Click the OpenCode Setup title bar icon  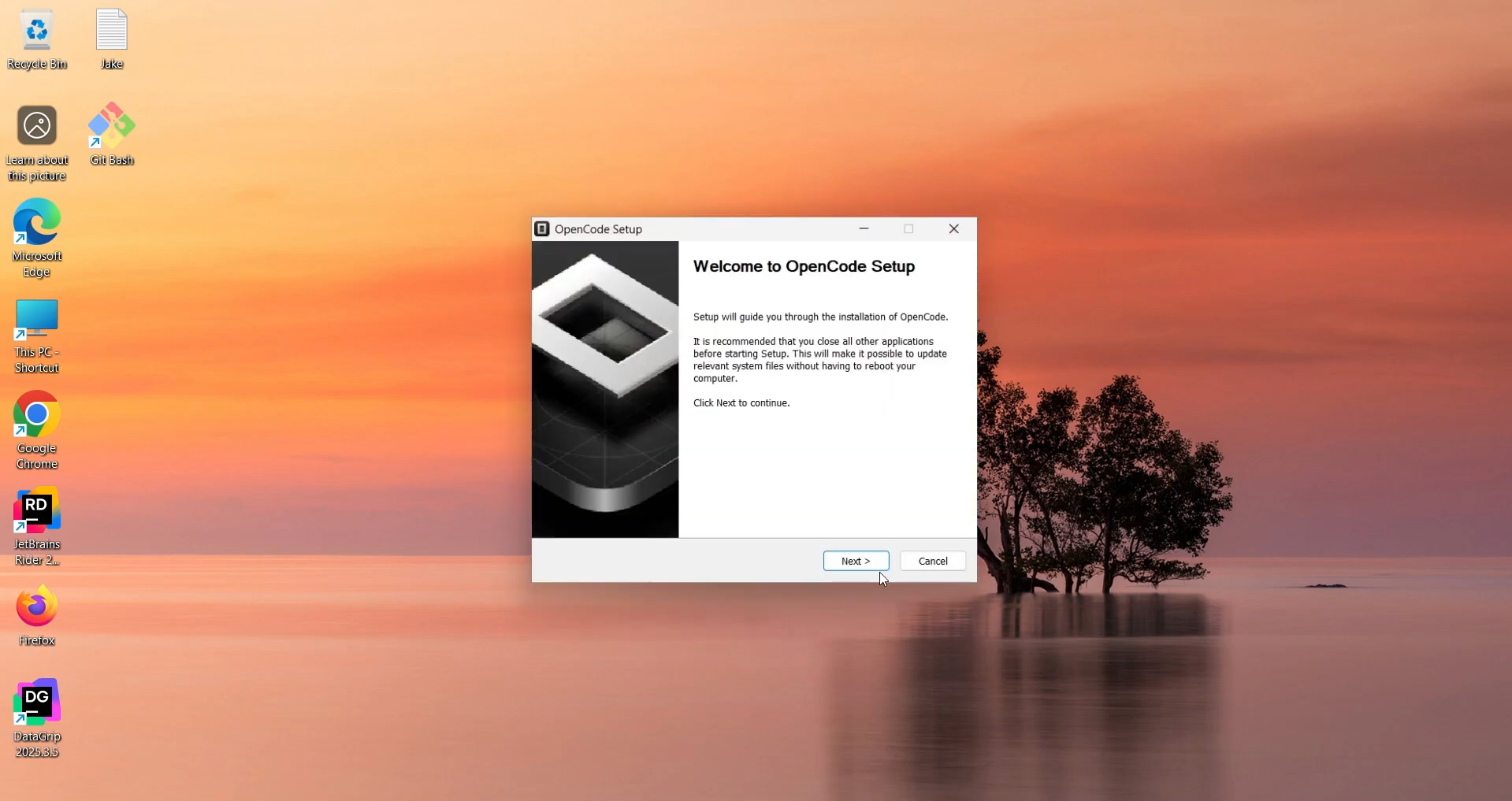542,229
